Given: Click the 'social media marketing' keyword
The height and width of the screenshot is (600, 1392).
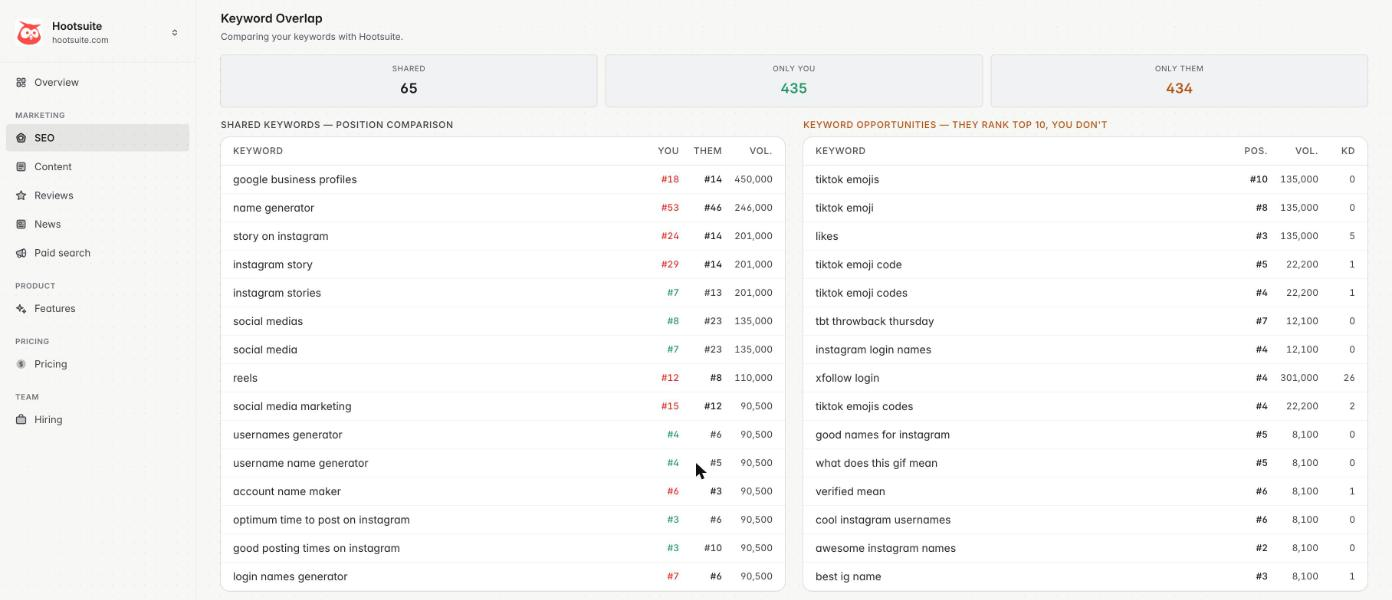Looking at the screenshot, I should pos(292,406).
